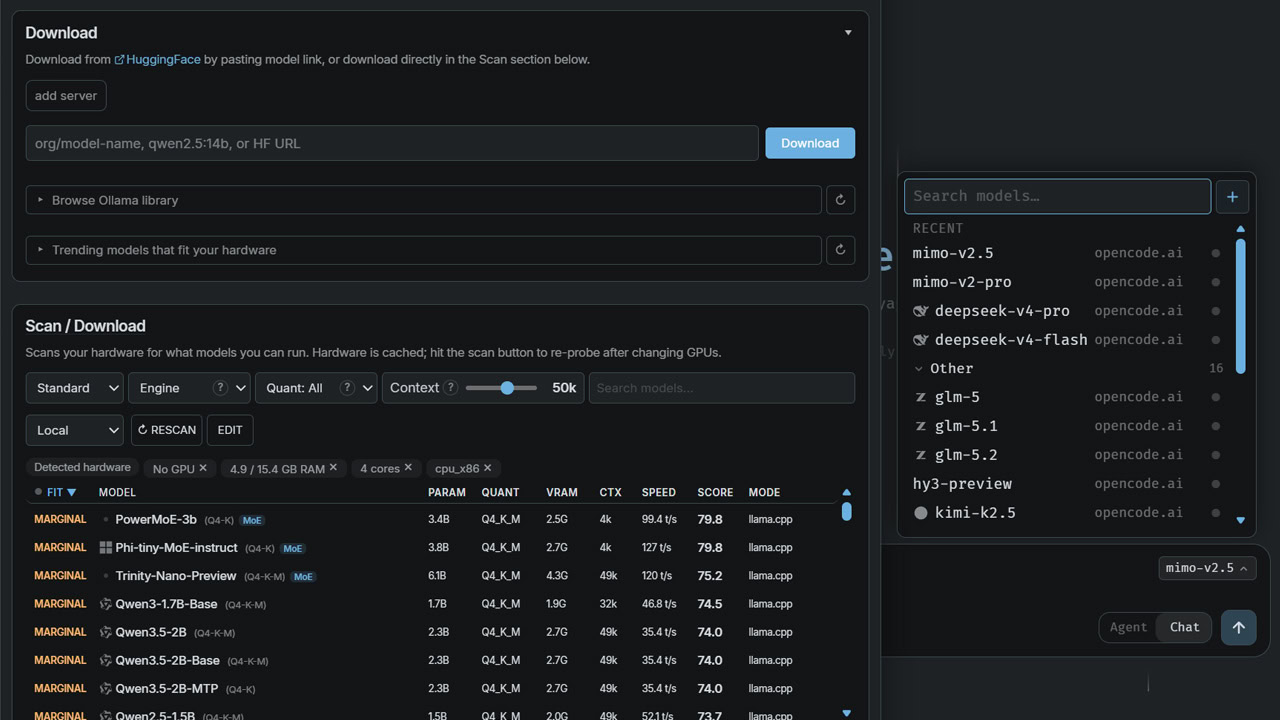The width and height of the screenshot is (1280, 720).
Task: Send the chat message with the arrow button
Action: click(1238, 627)
